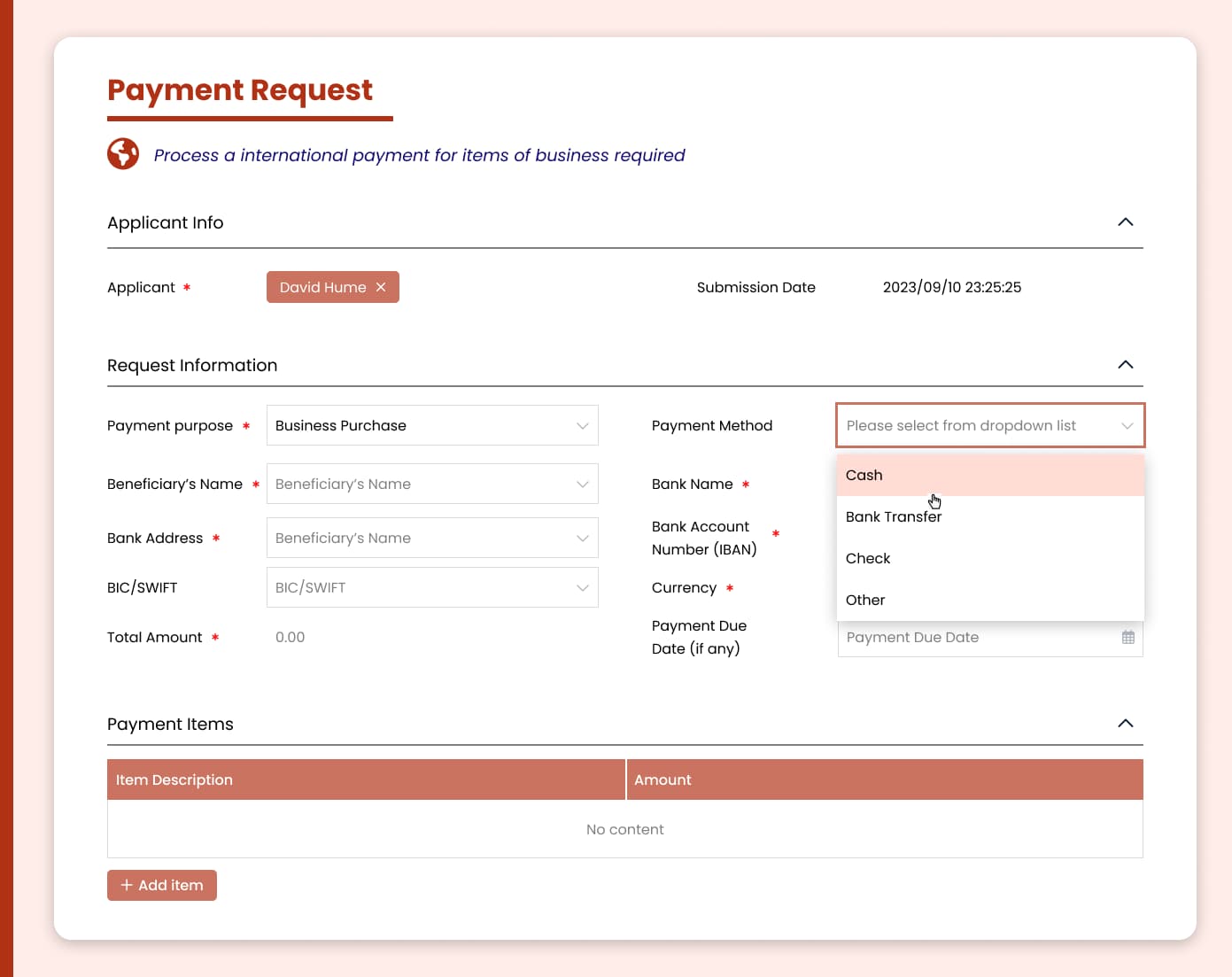Click the globe icon near the subtitle
The height and width of the screenshot is (977, 1232).
point(123,154)
